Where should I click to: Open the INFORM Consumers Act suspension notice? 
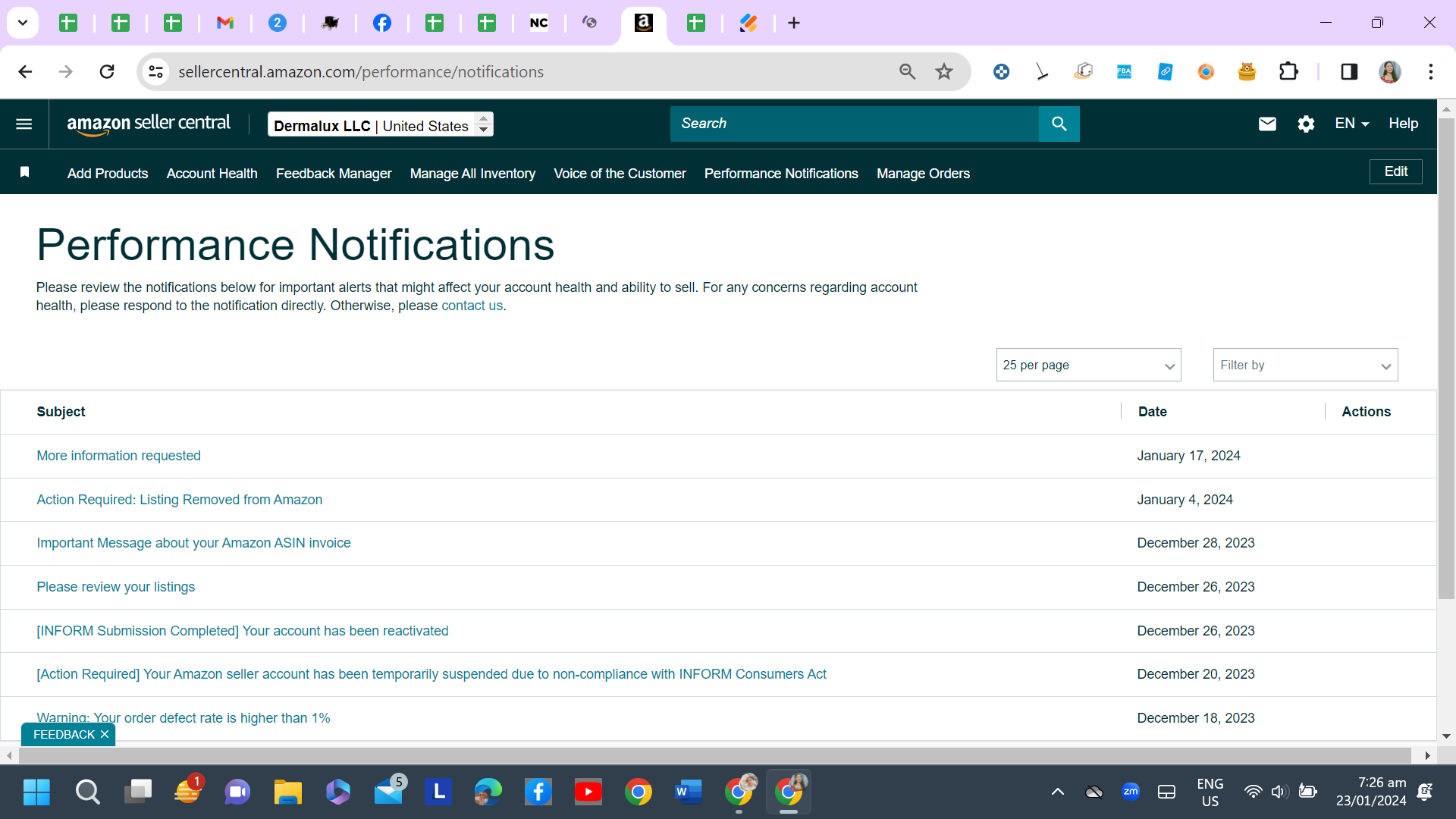431,674
